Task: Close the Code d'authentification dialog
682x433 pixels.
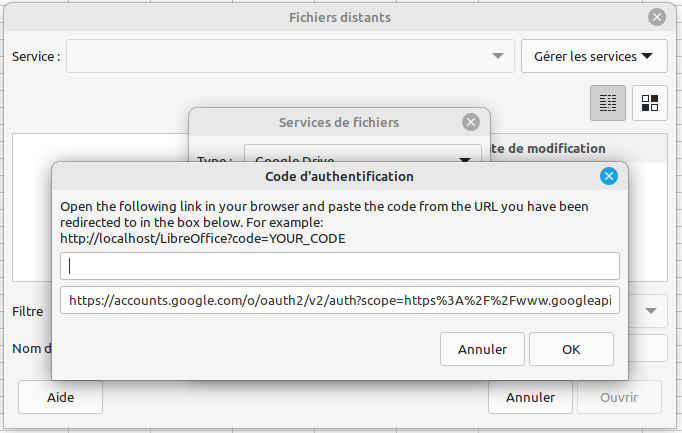Action: (608, 177)
